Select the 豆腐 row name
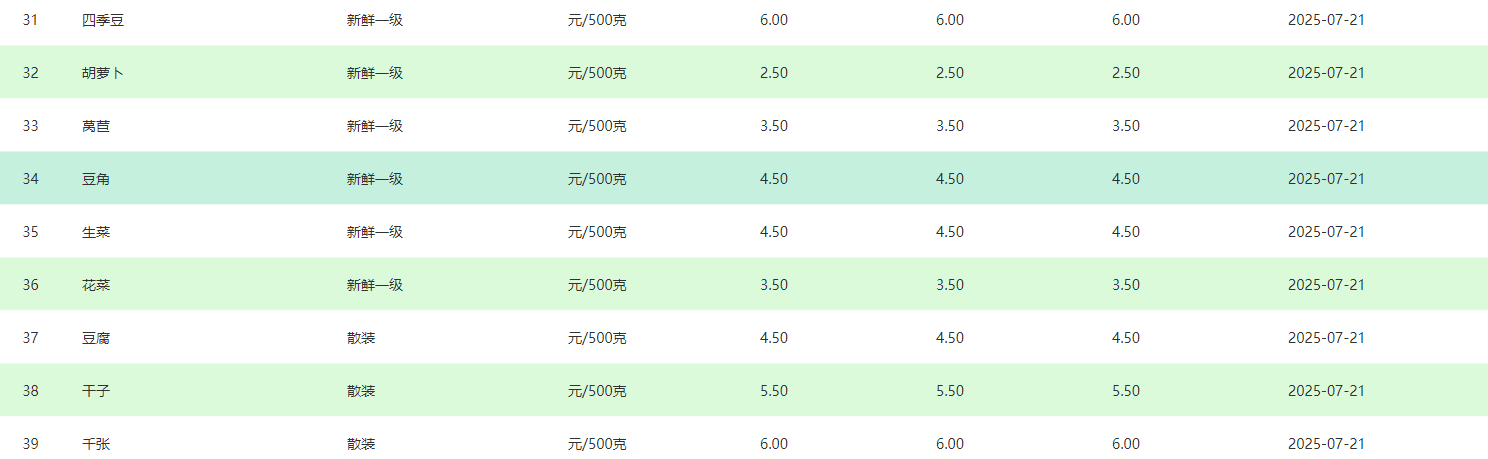The image size is (1488, 459). coord(96,338)
